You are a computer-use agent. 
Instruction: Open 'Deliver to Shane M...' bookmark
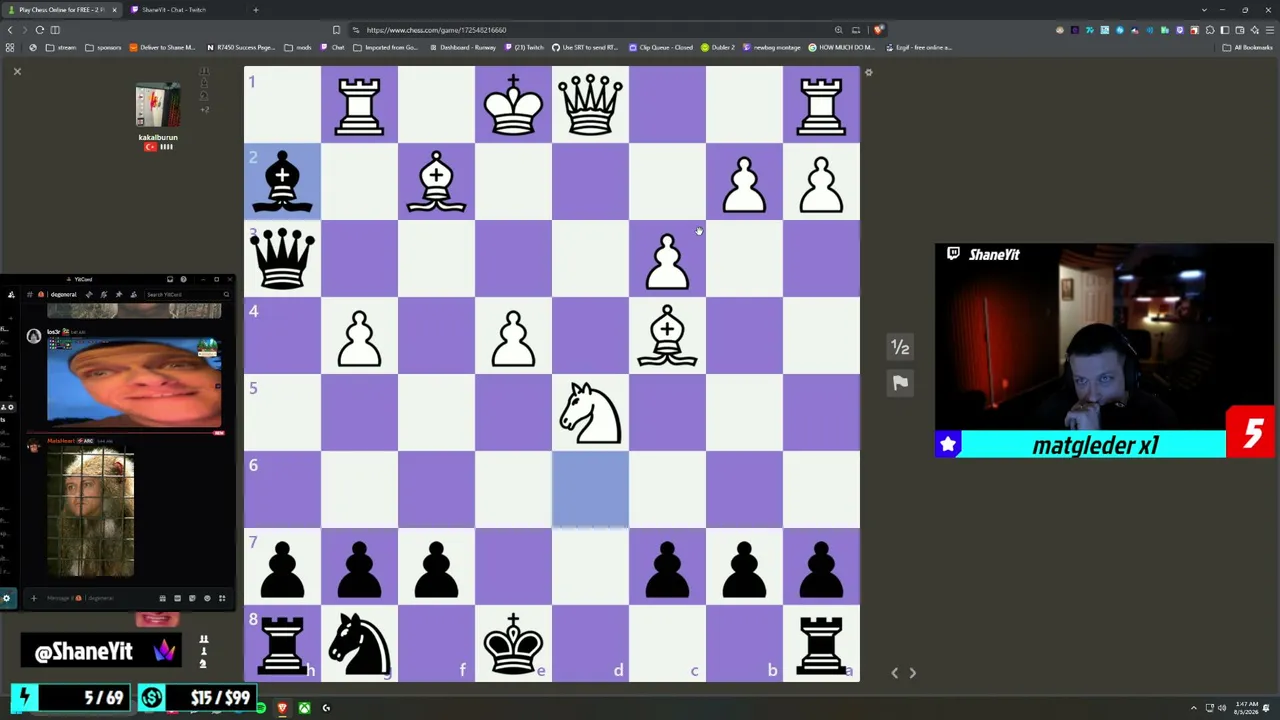coord(162,47)
